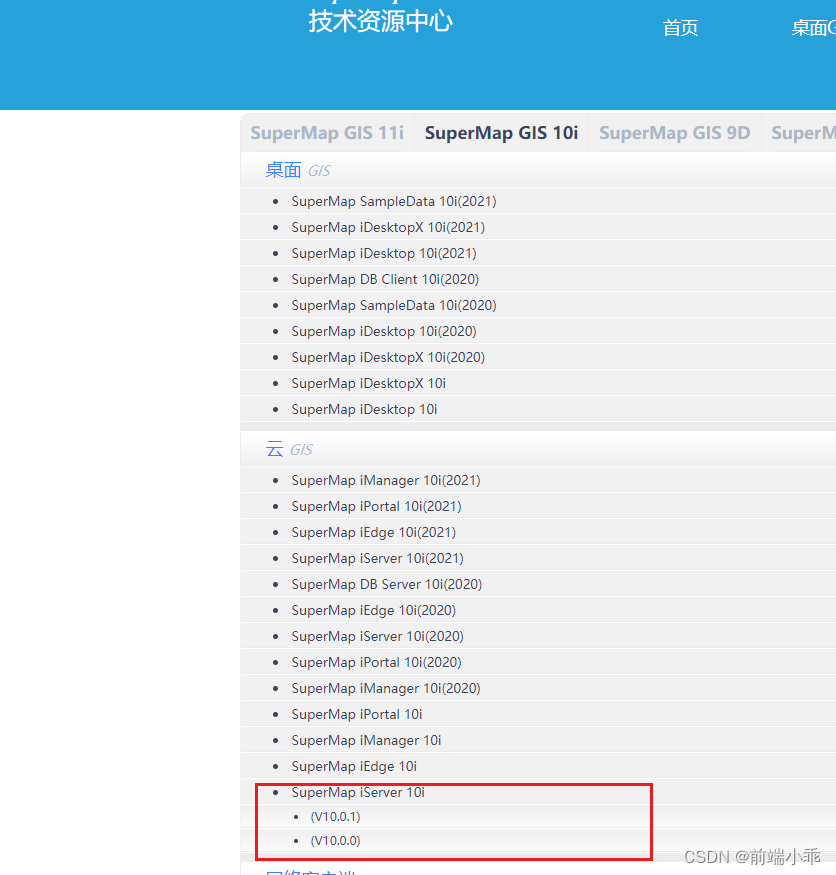
Task: Open SuperMap iDesktopX 10i(2021)
Action: click(388, 227)
